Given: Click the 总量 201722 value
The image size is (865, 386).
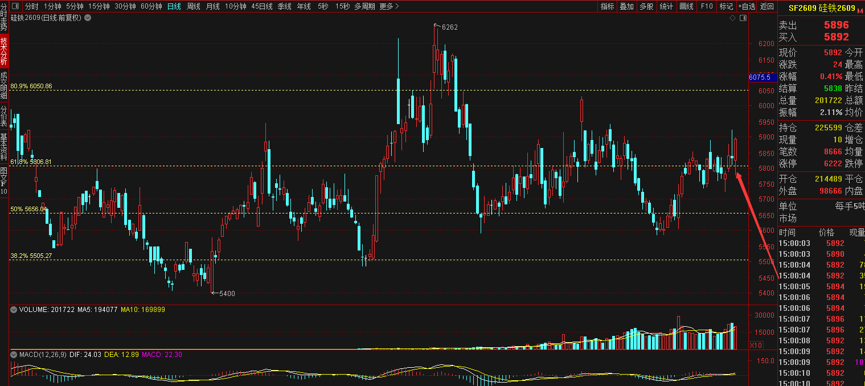Looking at the screenshot, I should [828, 100].
